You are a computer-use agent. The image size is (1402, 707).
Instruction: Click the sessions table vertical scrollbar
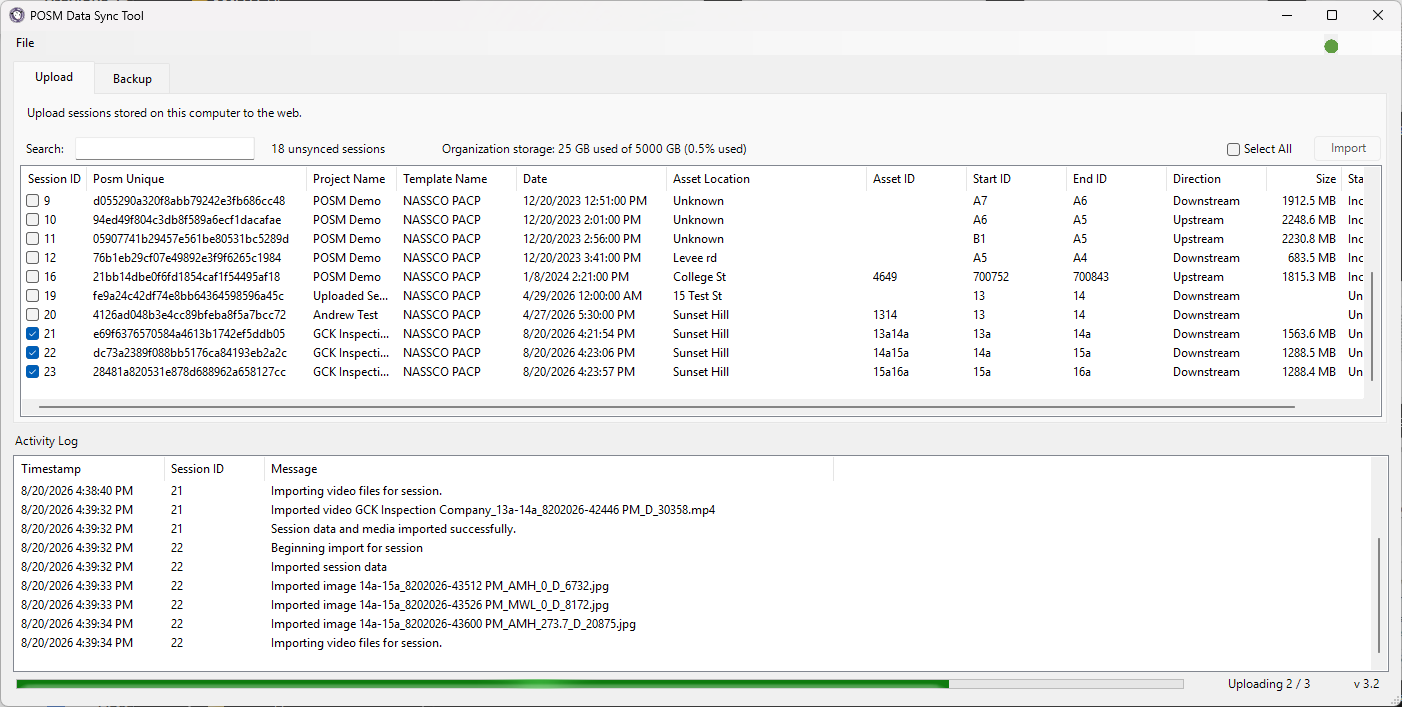click(x=1372, y=326)
